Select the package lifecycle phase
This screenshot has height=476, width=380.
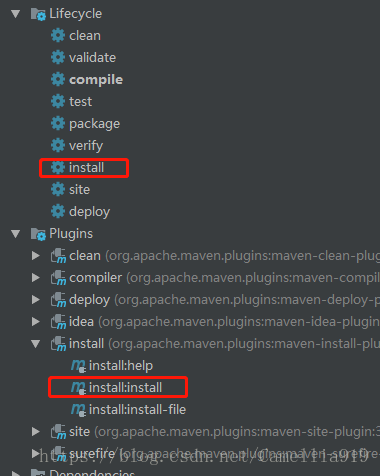[94, 124]
